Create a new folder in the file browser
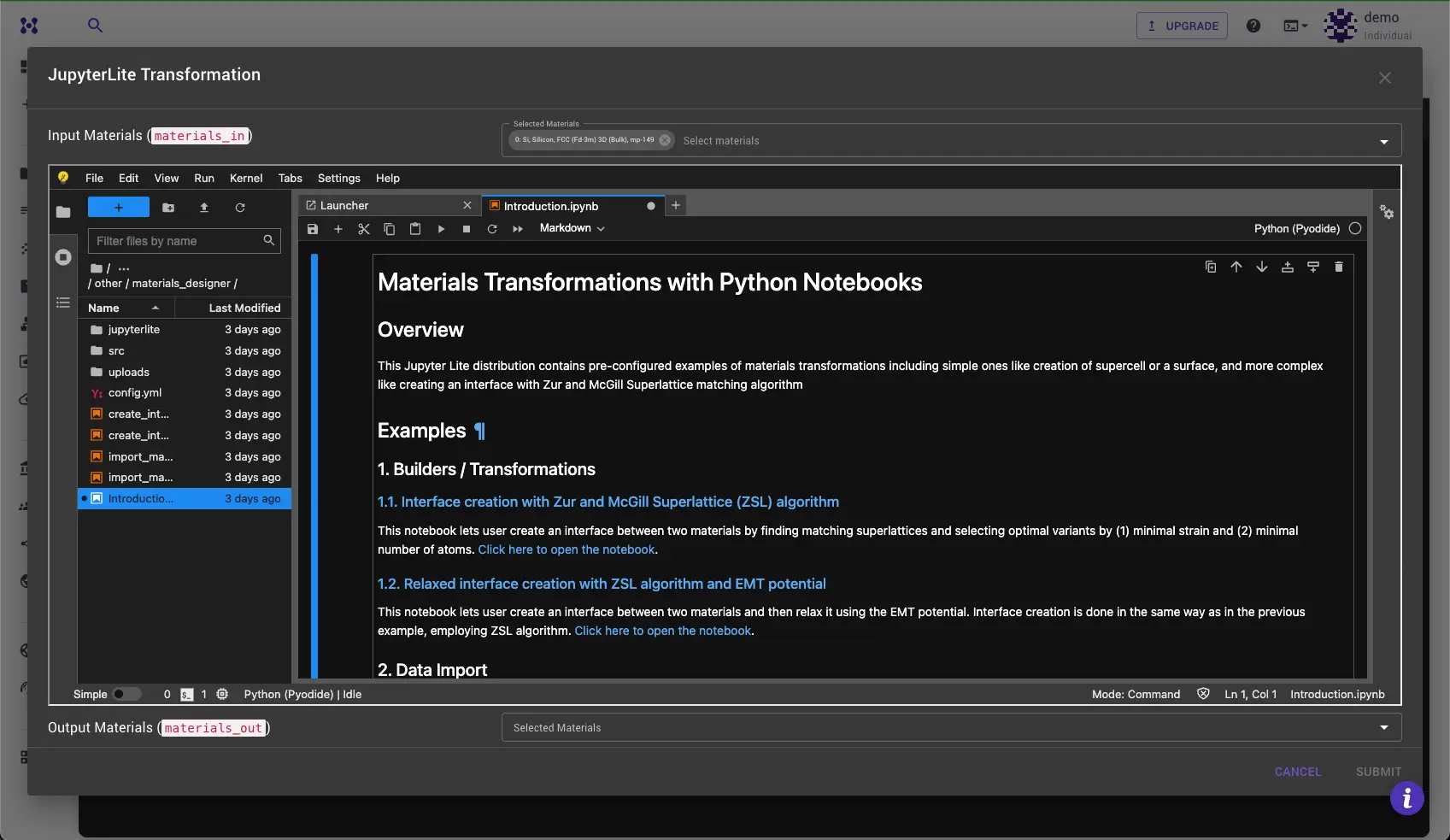The width and height of the screenshot is (1450, 840). point(168,208)
